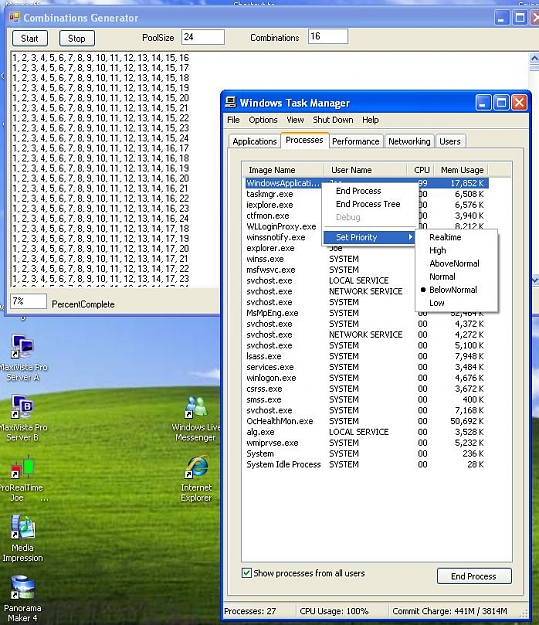
Task: Click the End Process button at bottom
Action: 474,576
